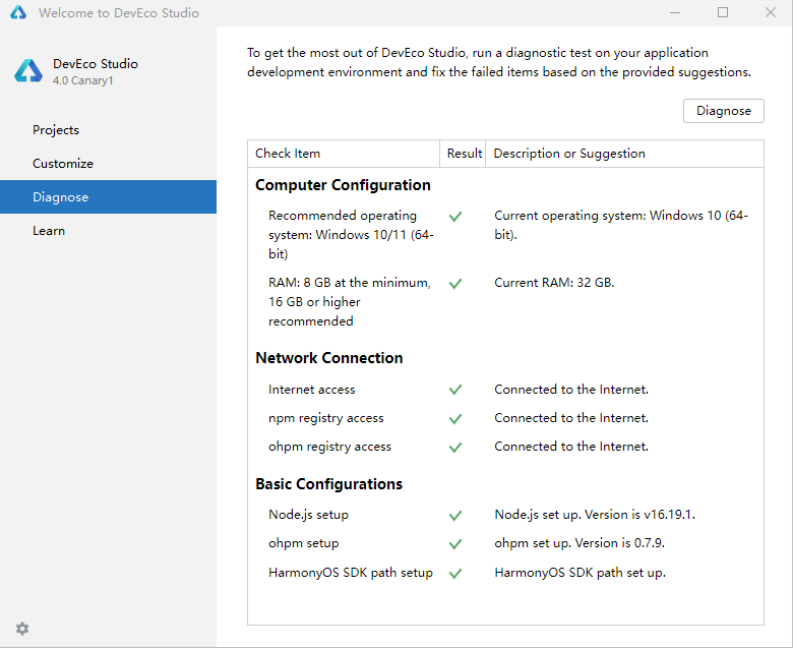The image size is (794, 649).
Task: Click the '4.0 Canary1' version label
Action: click(83, 80)
